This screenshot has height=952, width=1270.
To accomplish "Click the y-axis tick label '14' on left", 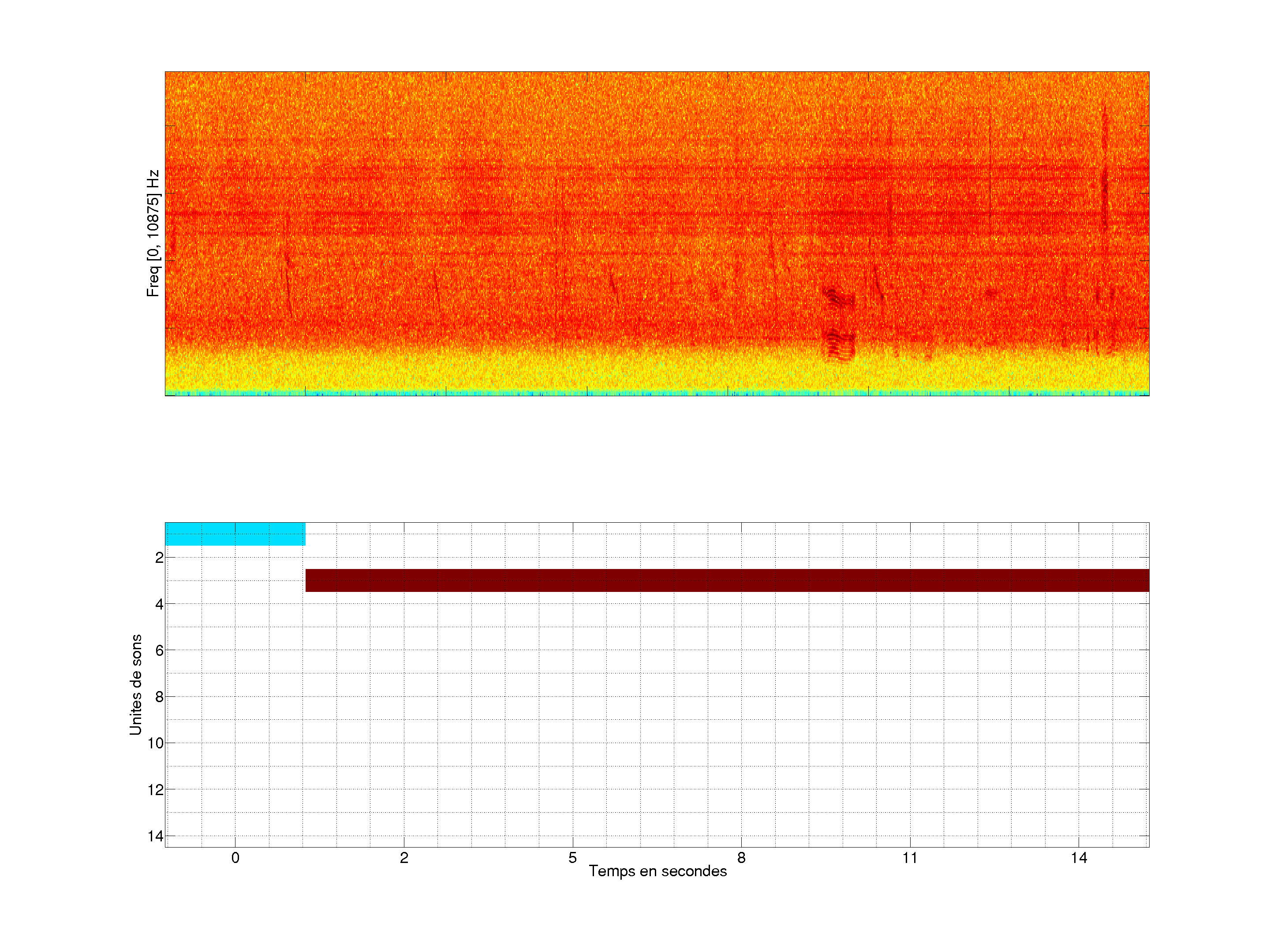I will pos(156,836).
